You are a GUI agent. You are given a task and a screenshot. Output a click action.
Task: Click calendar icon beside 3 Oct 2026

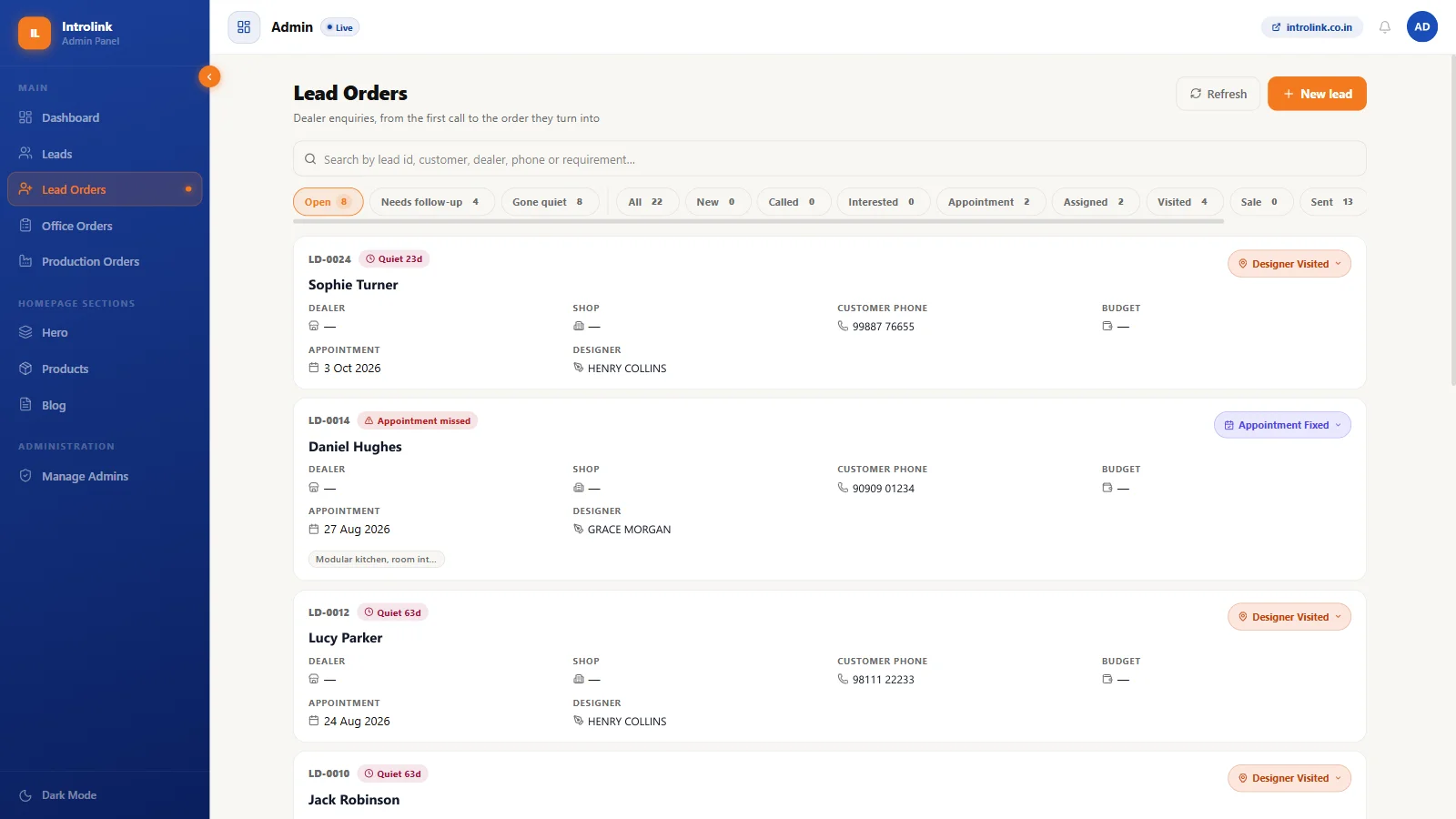click(x=314, y=368)
